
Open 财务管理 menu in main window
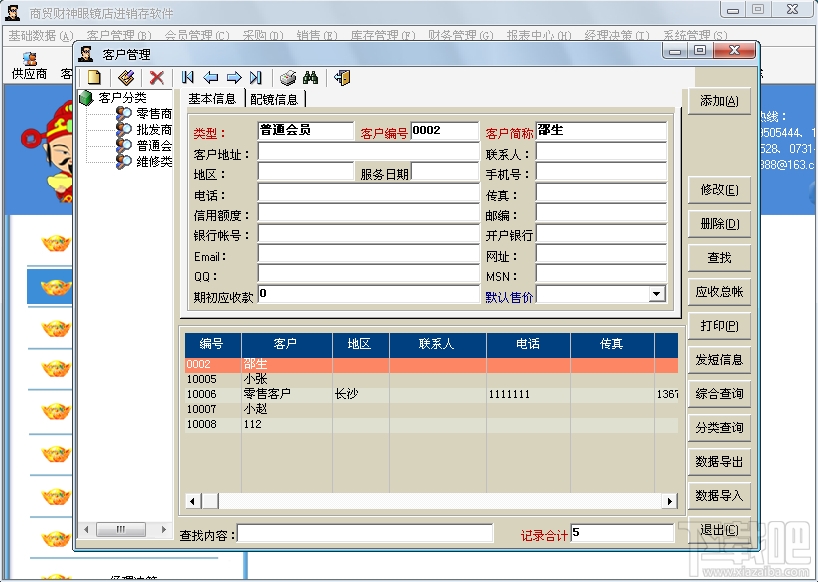tap(461, 35)
